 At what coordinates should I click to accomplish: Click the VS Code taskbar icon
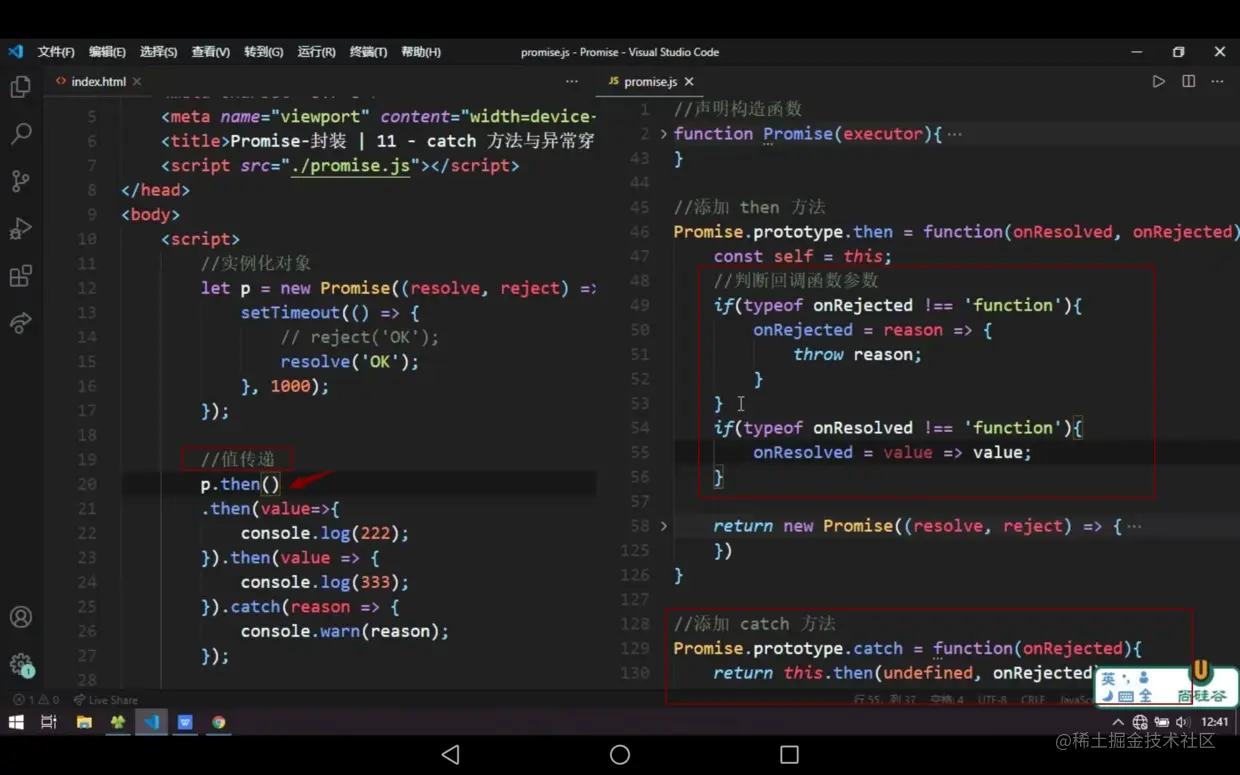pos(152,722)
